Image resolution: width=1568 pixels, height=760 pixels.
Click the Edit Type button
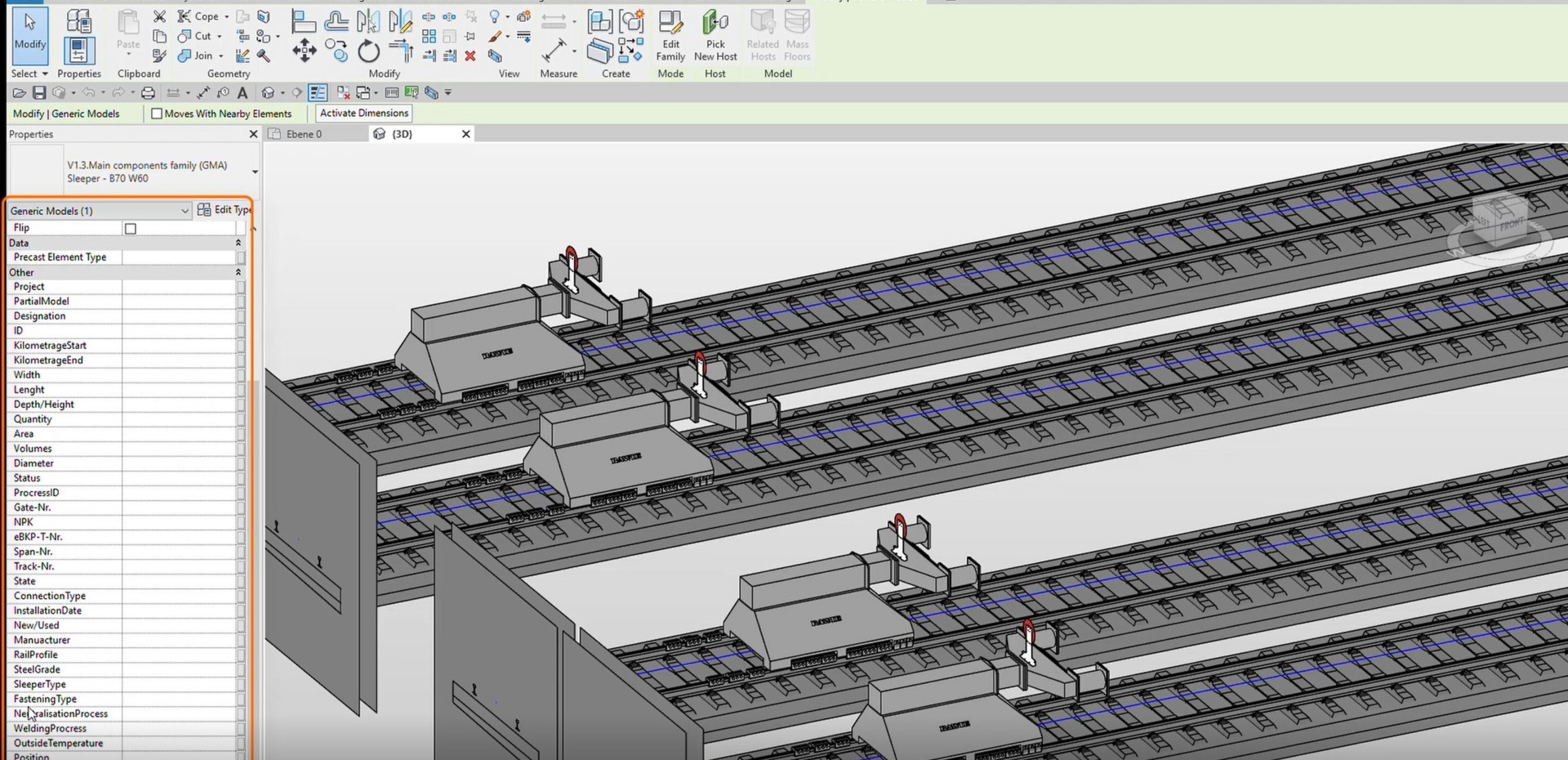pos(225,210)
